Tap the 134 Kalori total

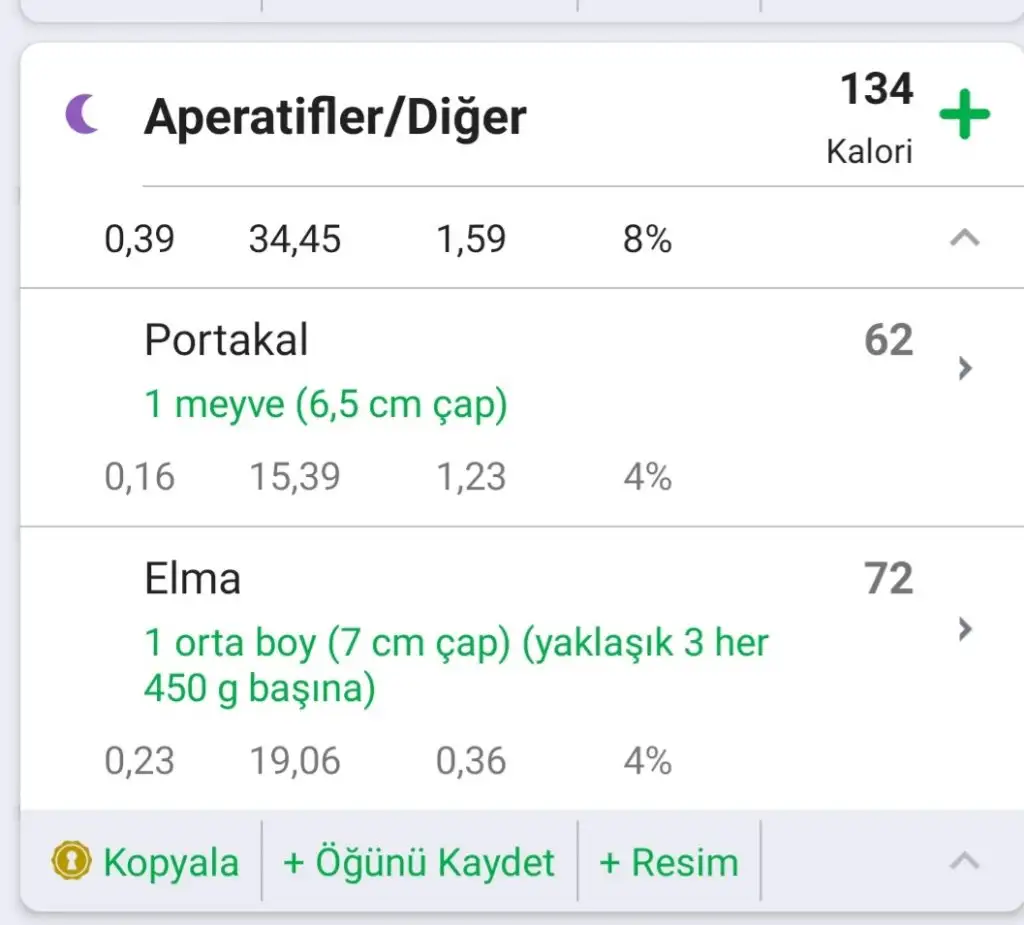[x=874, y=115]
